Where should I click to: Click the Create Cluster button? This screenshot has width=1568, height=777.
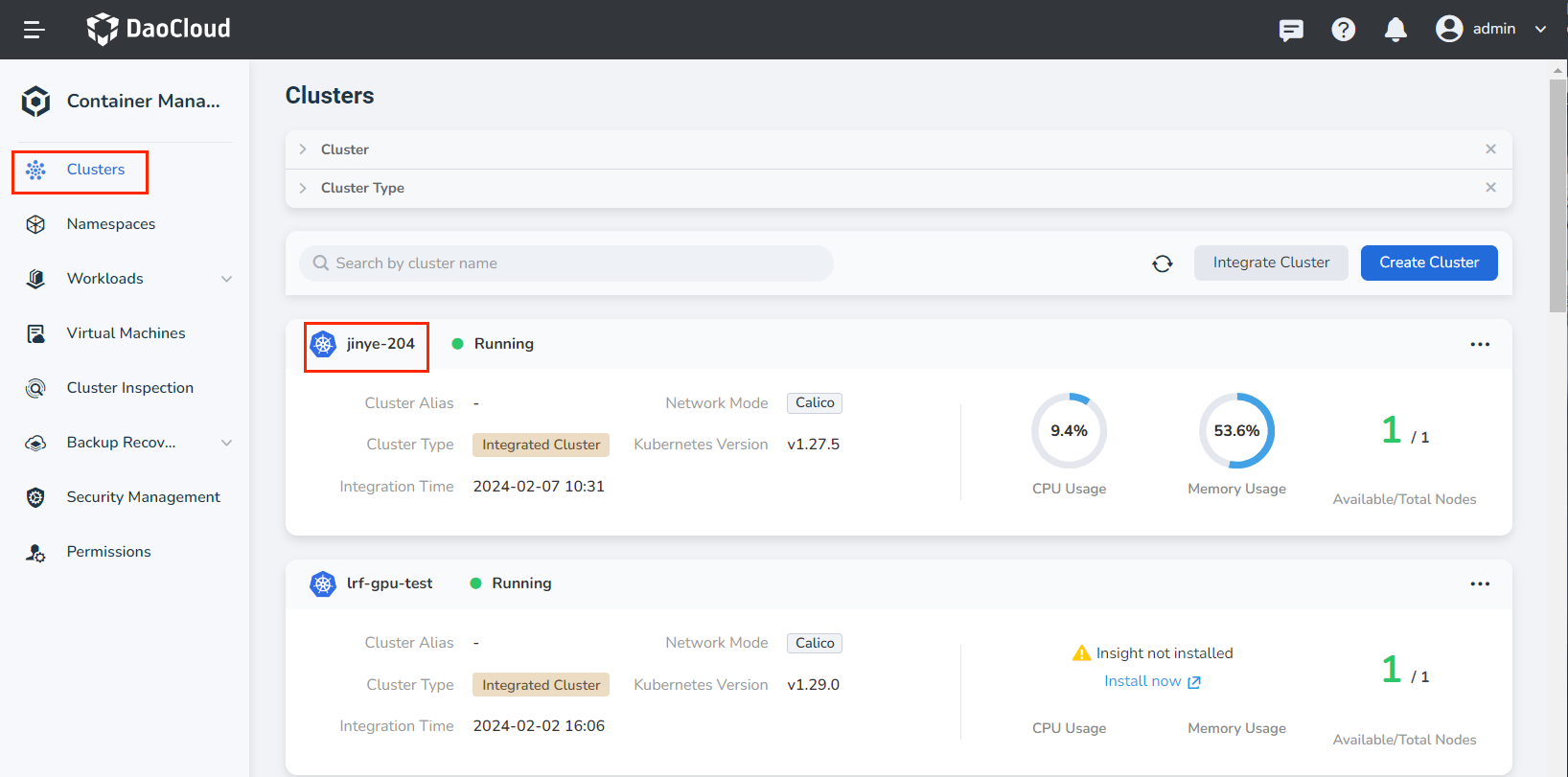[x=1428, y=263]
